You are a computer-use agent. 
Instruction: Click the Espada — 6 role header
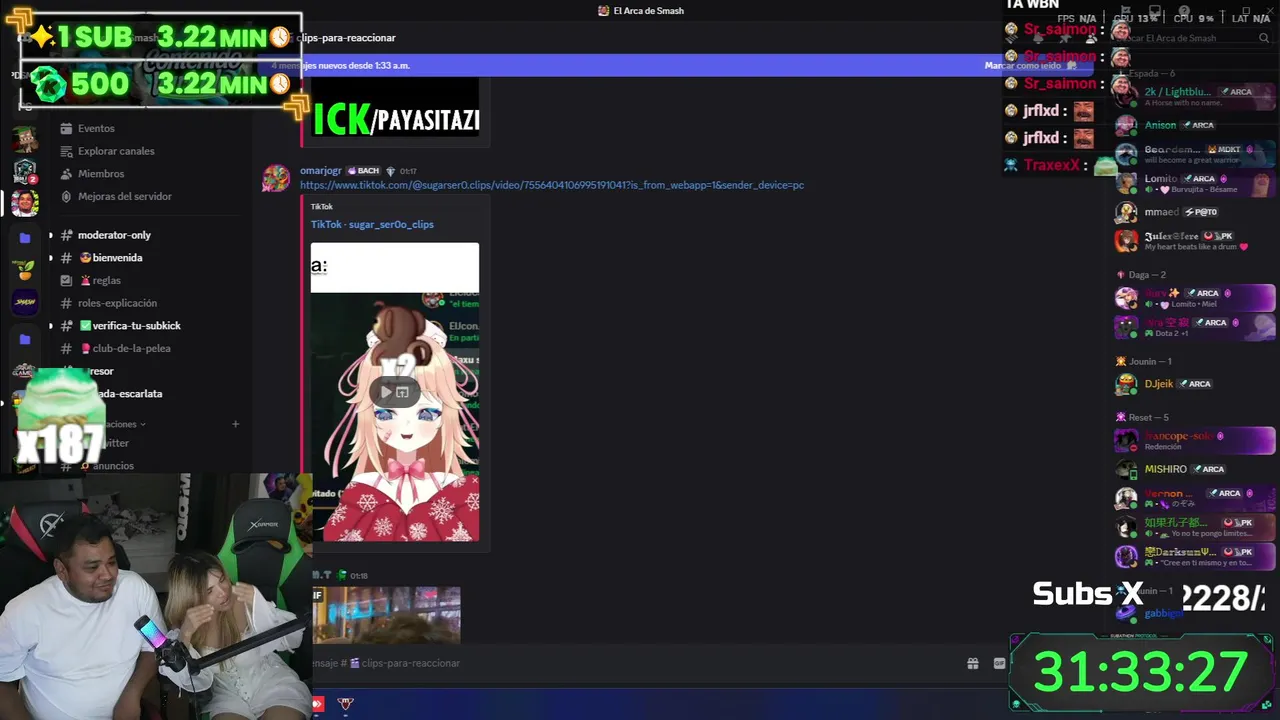(x=1151, y=74)
